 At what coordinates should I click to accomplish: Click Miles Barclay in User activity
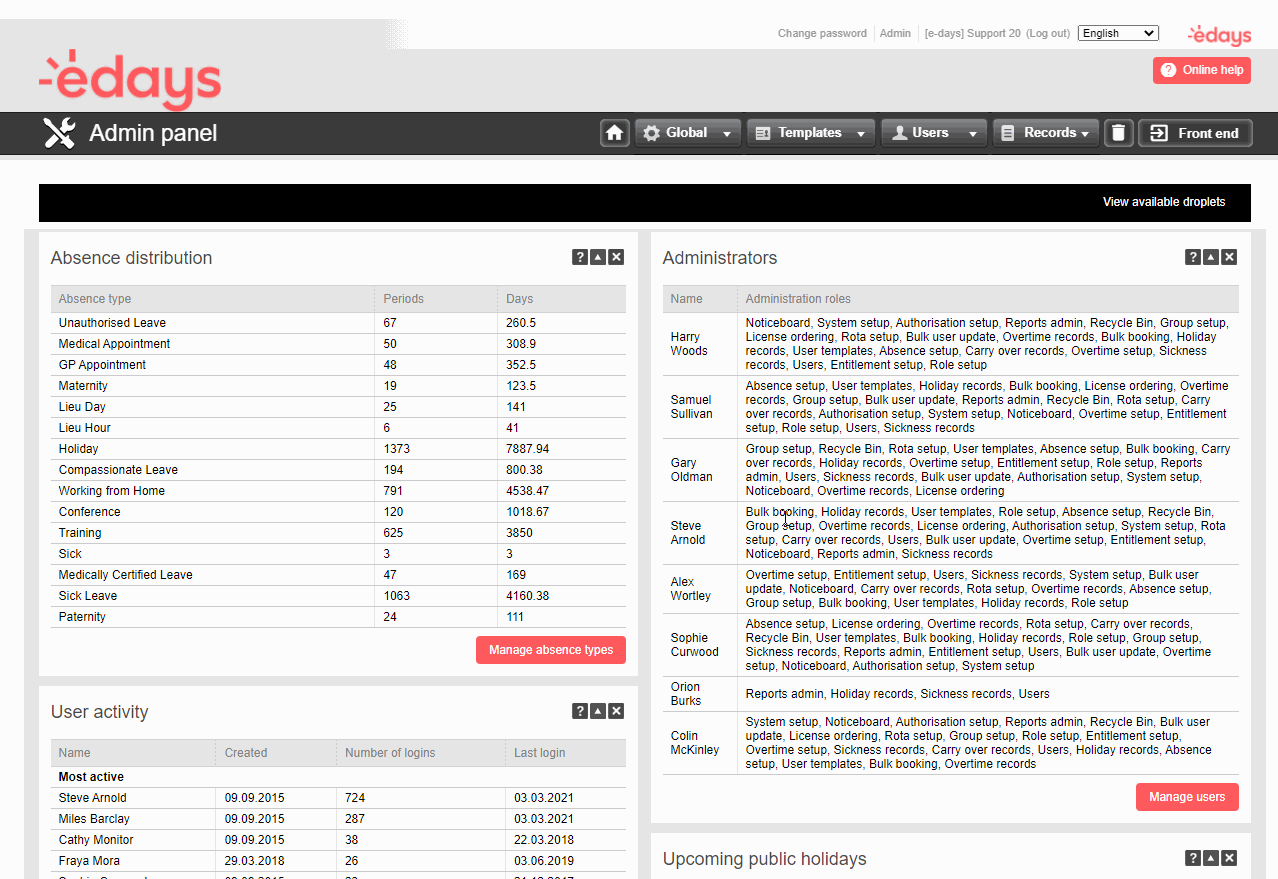click(94, 819)
